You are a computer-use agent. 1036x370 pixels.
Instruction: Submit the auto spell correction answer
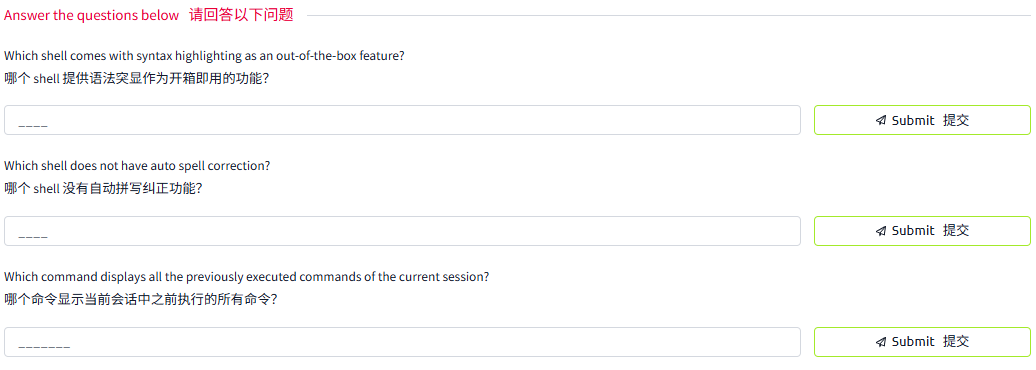click(x=922, y=231)
